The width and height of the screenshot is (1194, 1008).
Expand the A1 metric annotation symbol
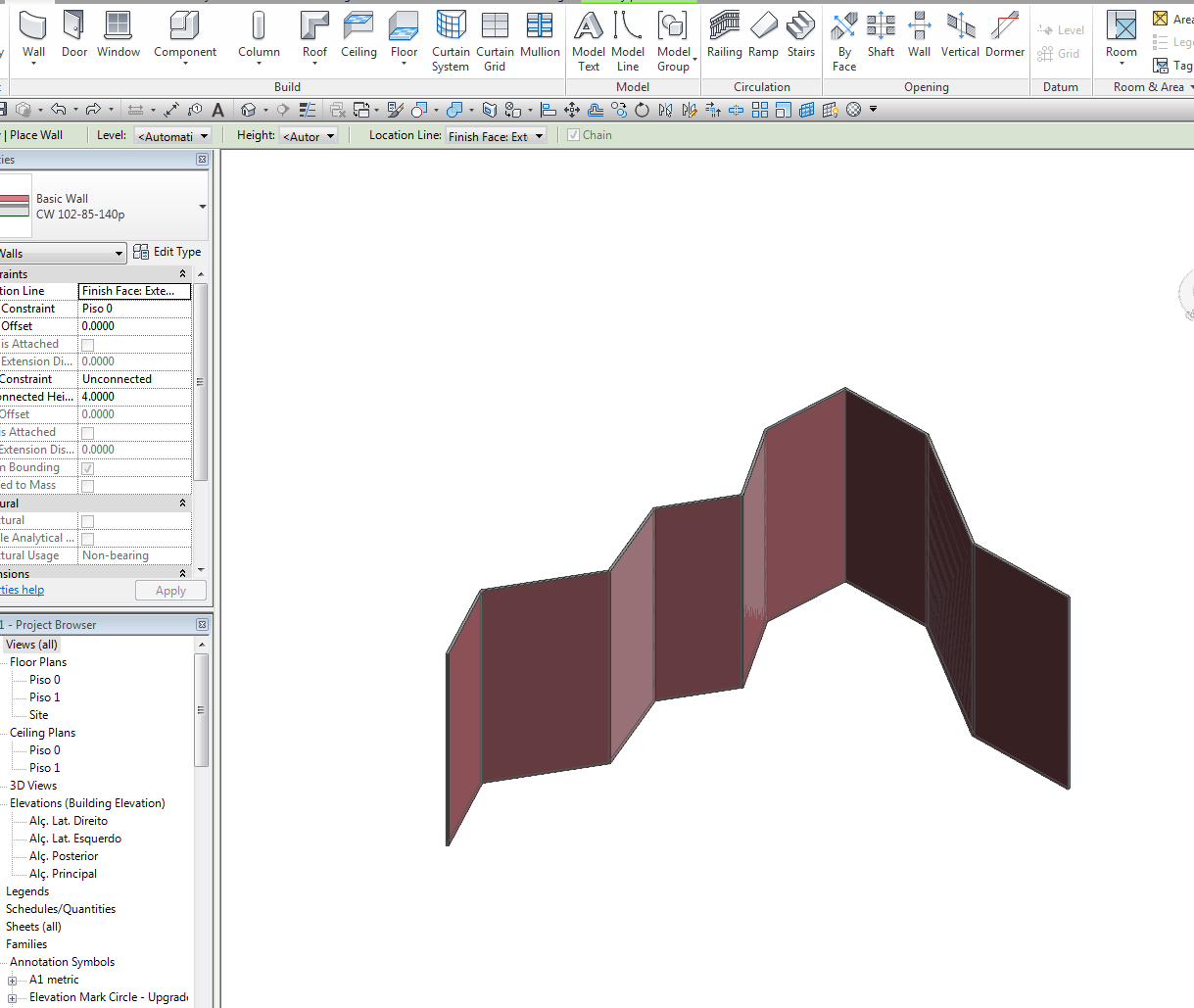(13, 981)
